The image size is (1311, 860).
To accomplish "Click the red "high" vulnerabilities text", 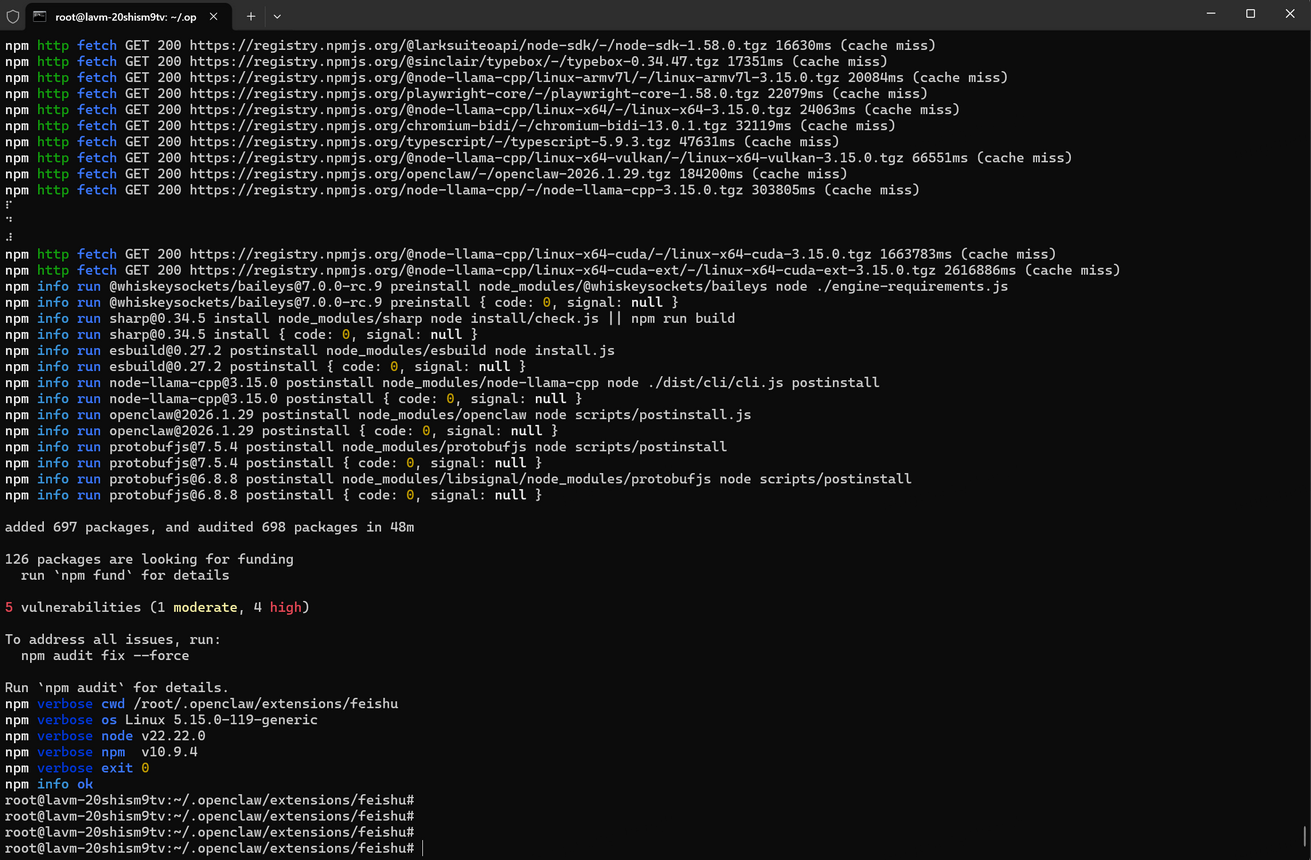I will point(285,607).
